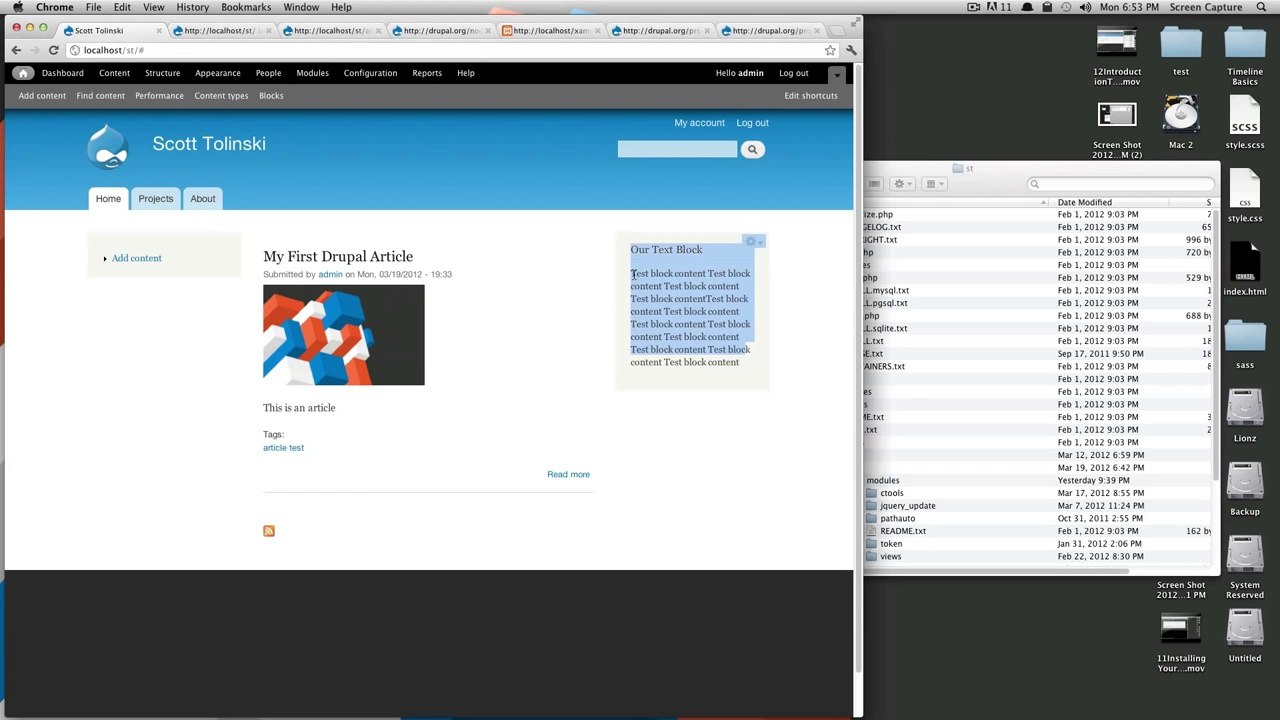Open the Blocks shortcut
1280x720 pixels.
pos(271,96)
